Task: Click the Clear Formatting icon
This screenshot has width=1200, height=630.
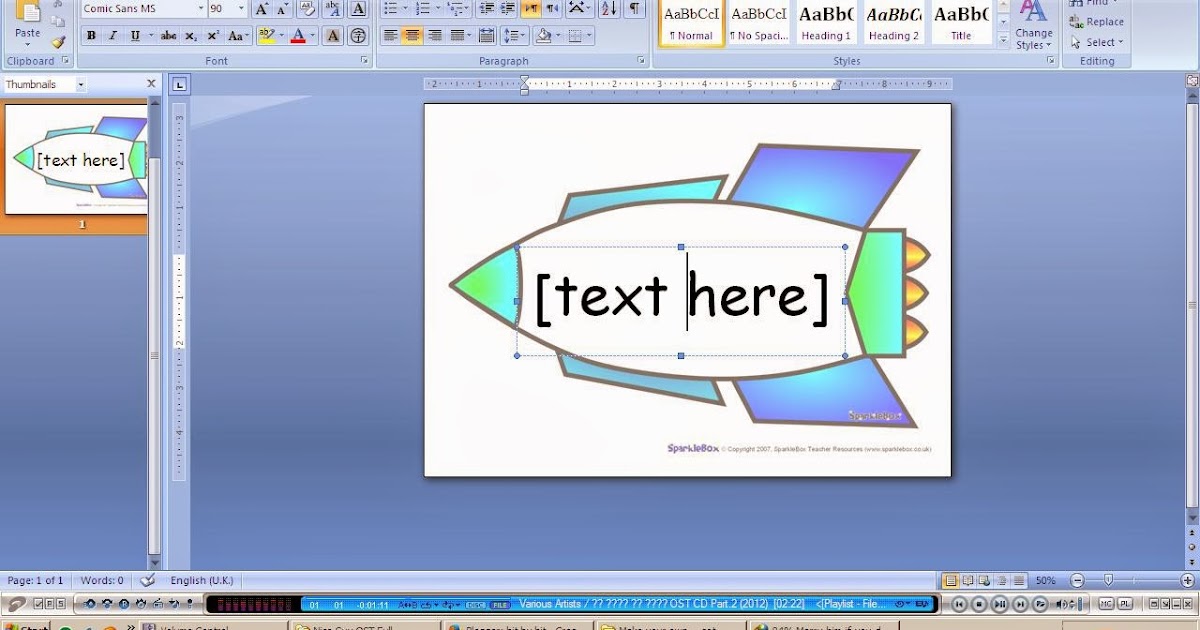Action: (x=308, y=9)
